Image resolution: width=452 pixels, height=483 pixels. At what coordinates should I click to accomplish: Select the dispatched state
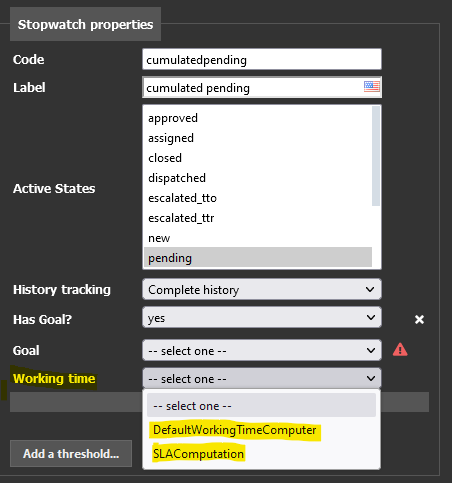click(258, 178)
